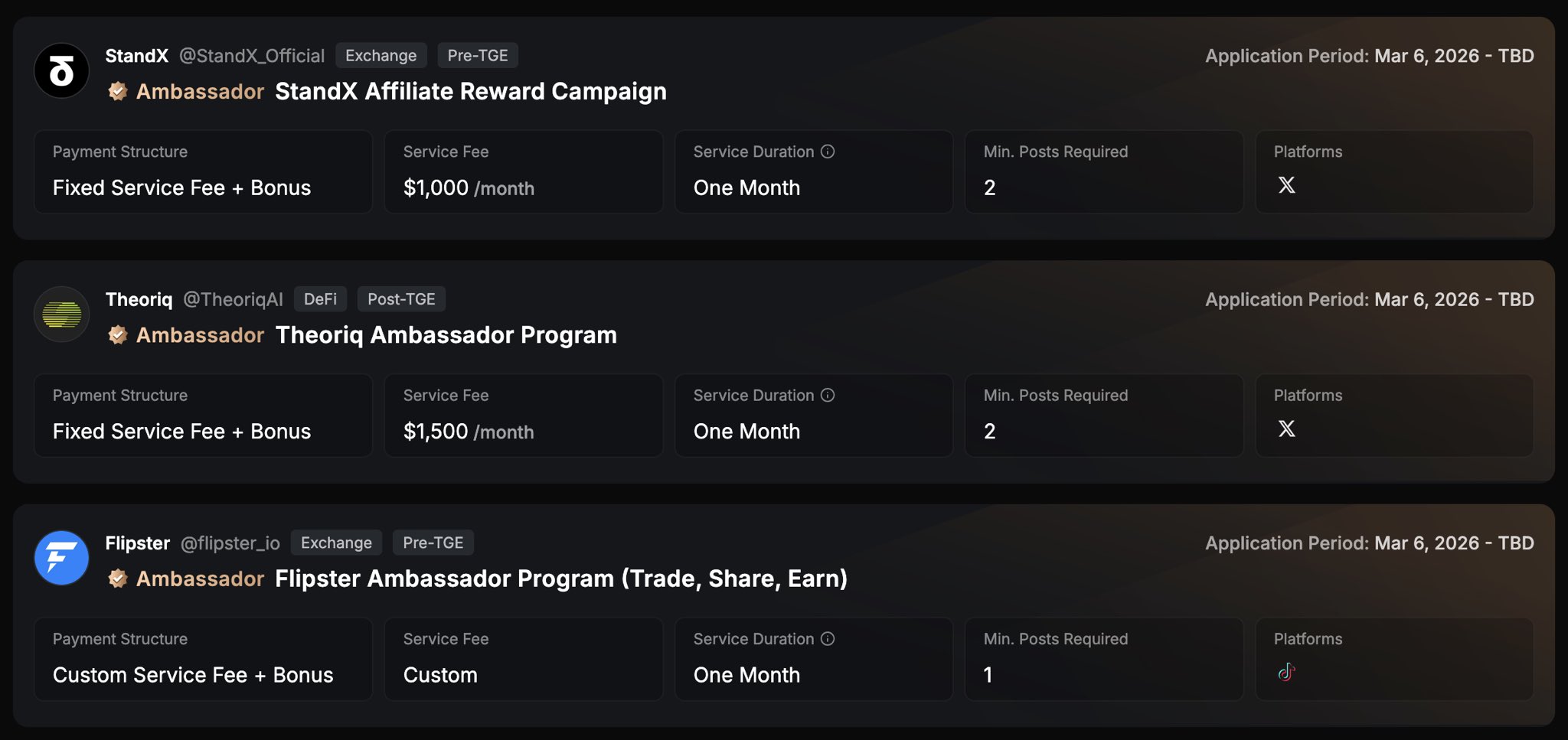Click Service Duration info icon in StandX card
Image resolution: width=1568 pixels, height=740 pixels.
[x=828, y=152]
